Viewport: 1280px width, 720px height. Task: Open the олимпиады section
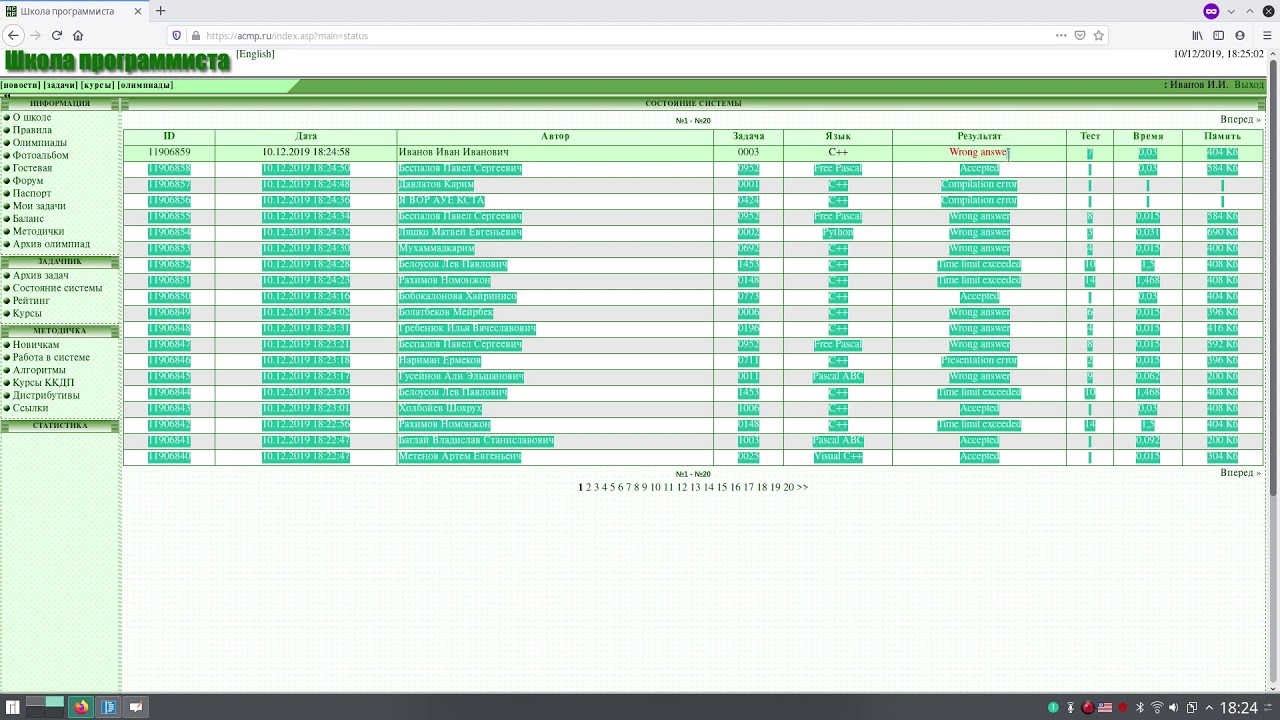(145, 85)
